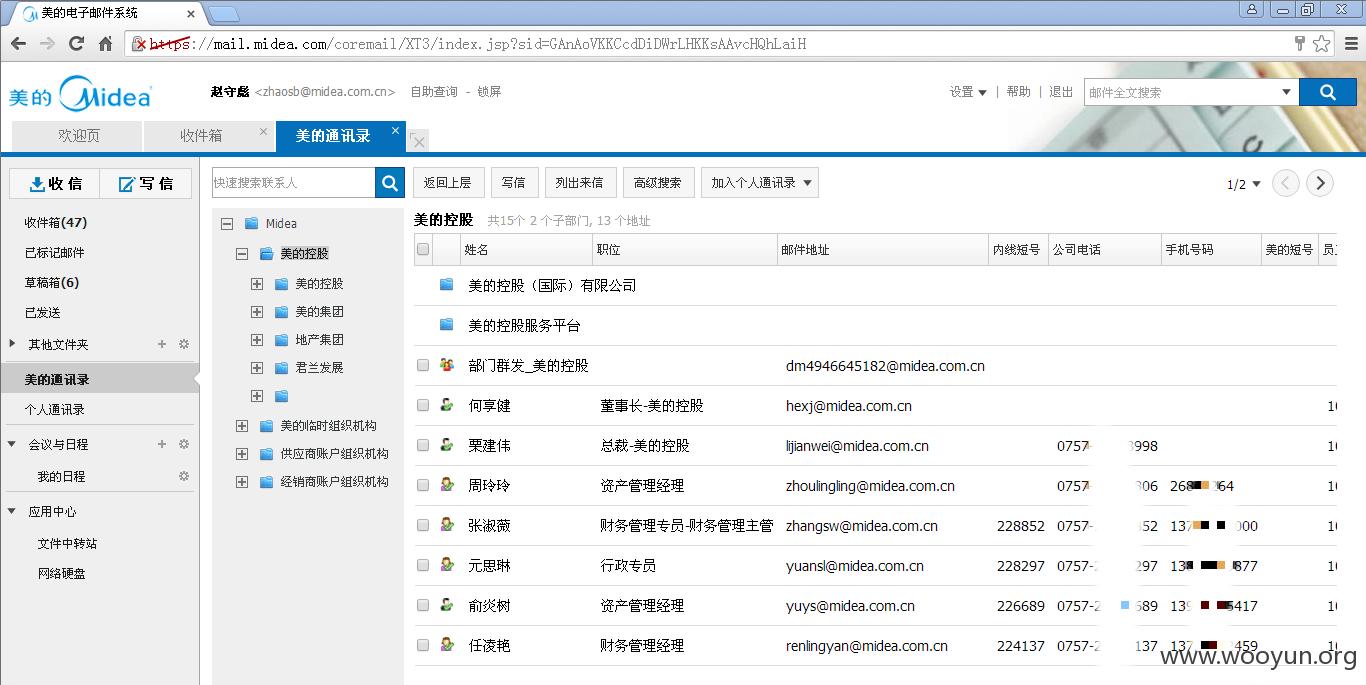The width and height of the screenshot is (1366, 685).
Task: Click close-all-tabs icon after the tabs
Action: click(419, 140)
